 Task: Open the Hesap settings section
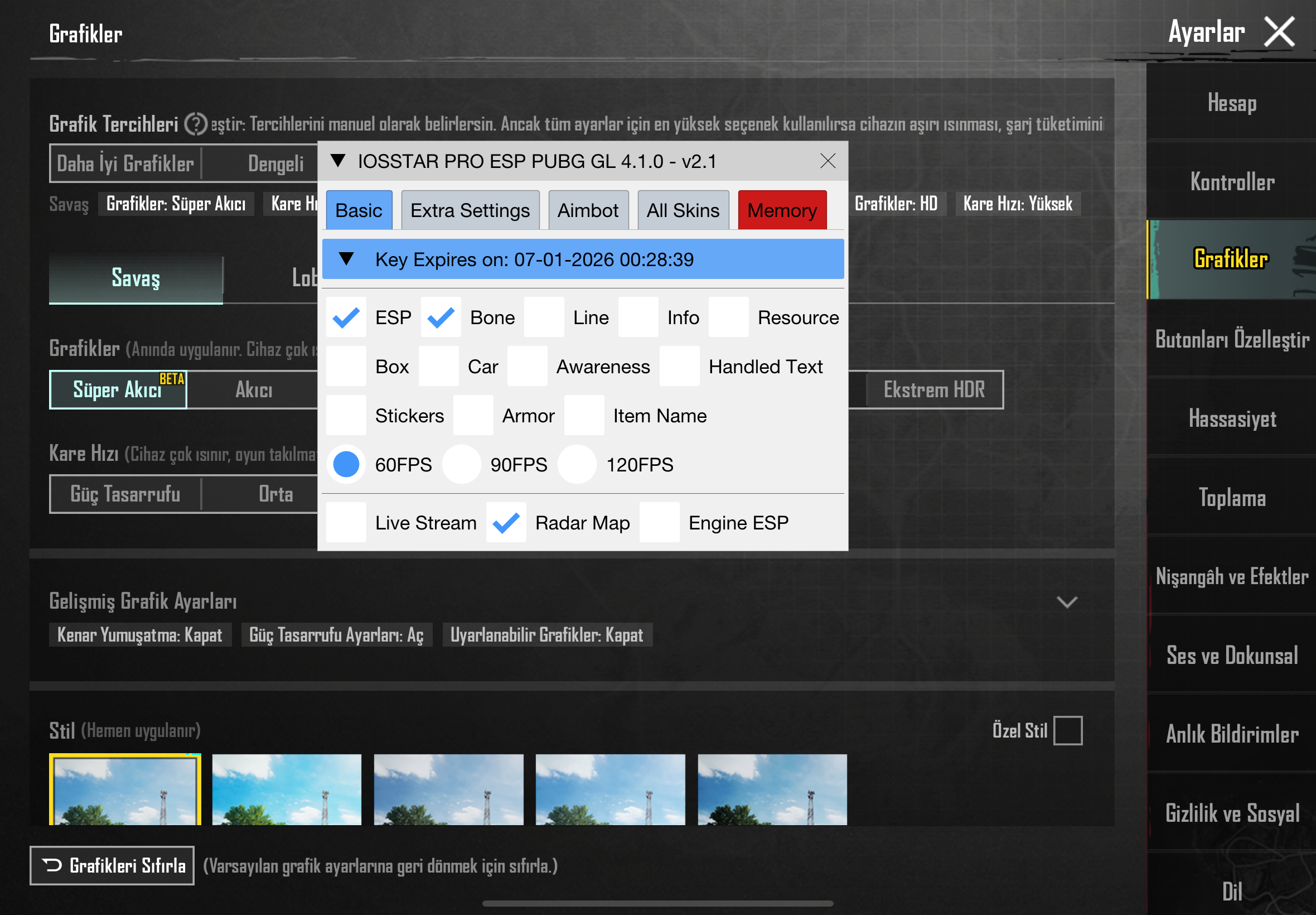click(1232, 103)
